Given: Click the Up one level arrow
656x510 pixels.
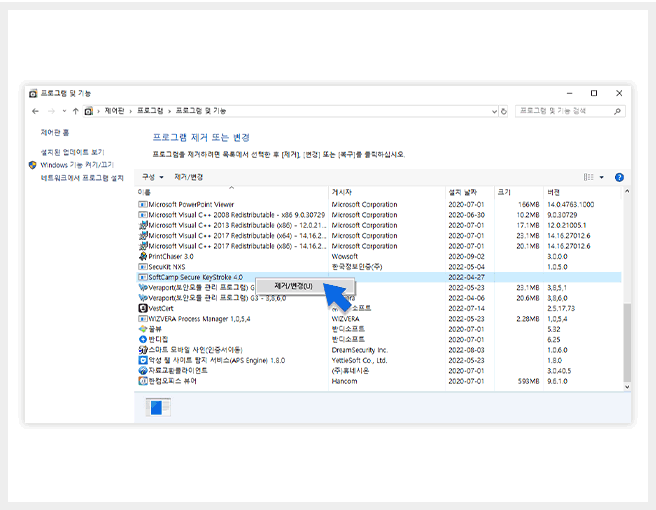Looking at the screenshot, I should pos(75,111).
